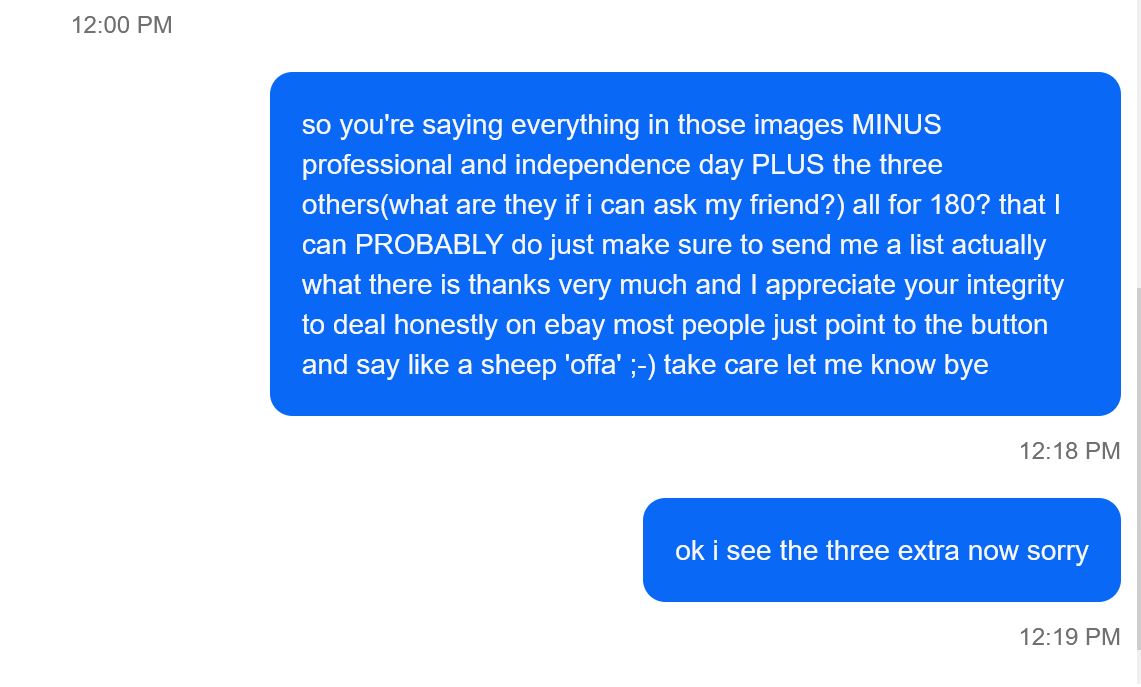The height and width of the screenshot is (687, 1141).
Task: Click the 12:19 PM timestamp
Action: 1069,637
